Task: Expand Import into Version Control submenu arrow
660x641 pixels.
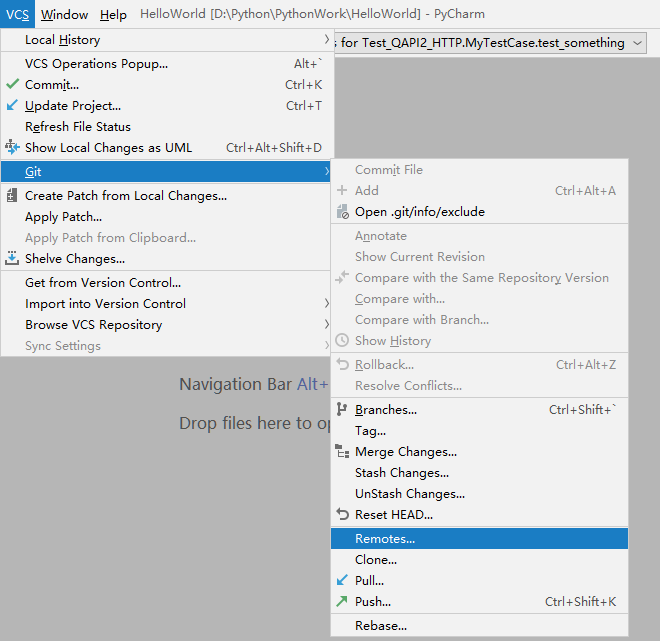Action: tap(327, 303)
